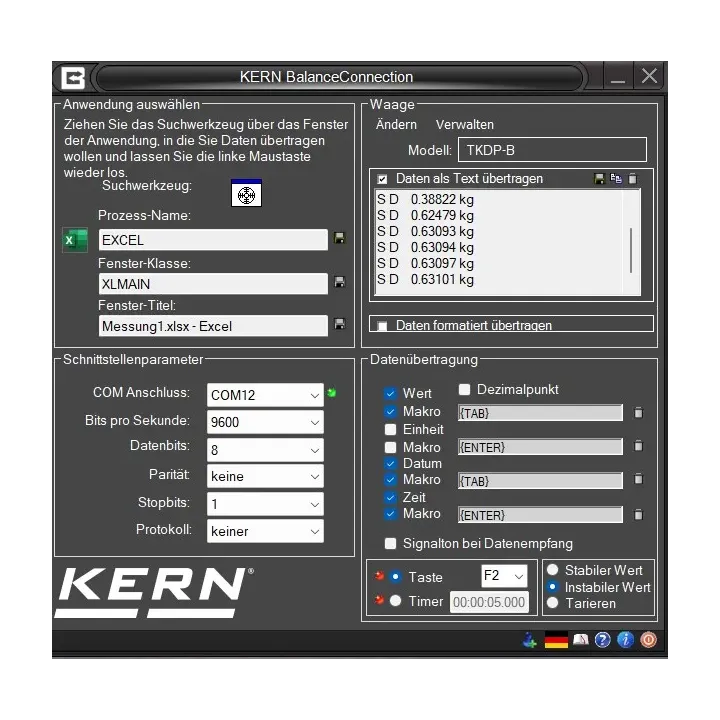
Task: Select the Timer radio button
Action: tap(395, 601)
